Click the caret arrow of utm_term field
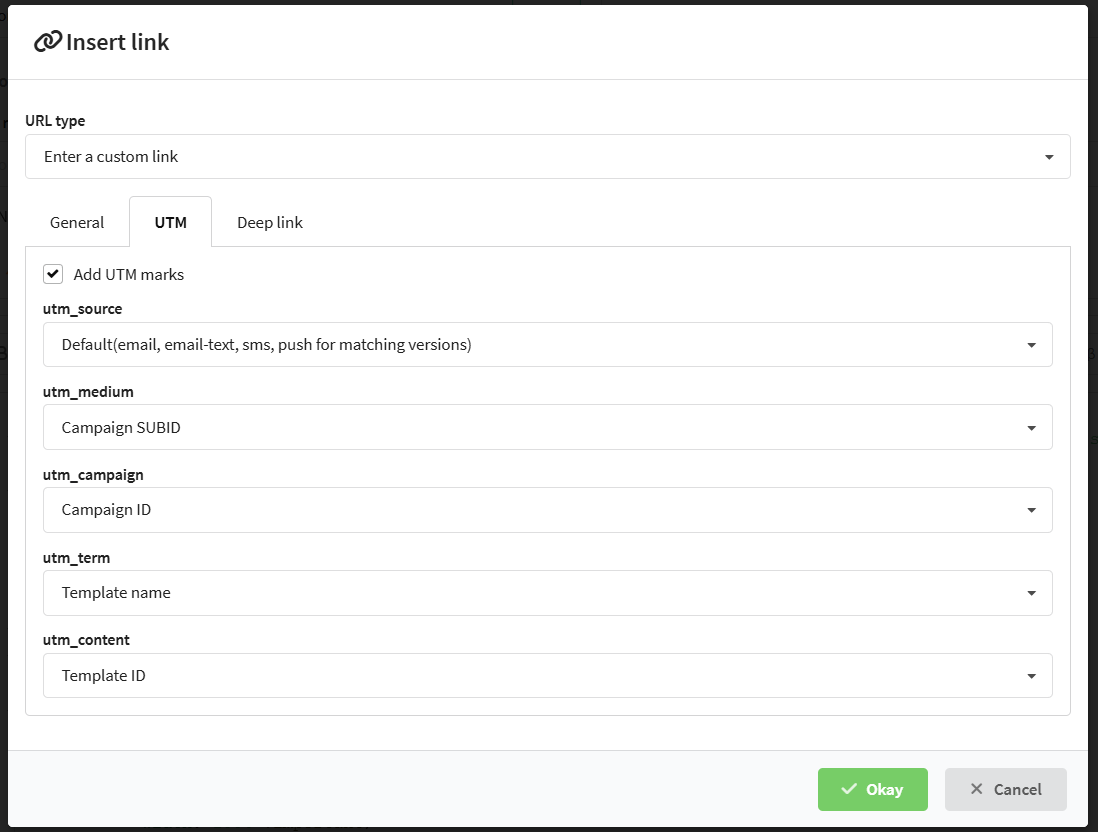 click(x=1031, y=593)
